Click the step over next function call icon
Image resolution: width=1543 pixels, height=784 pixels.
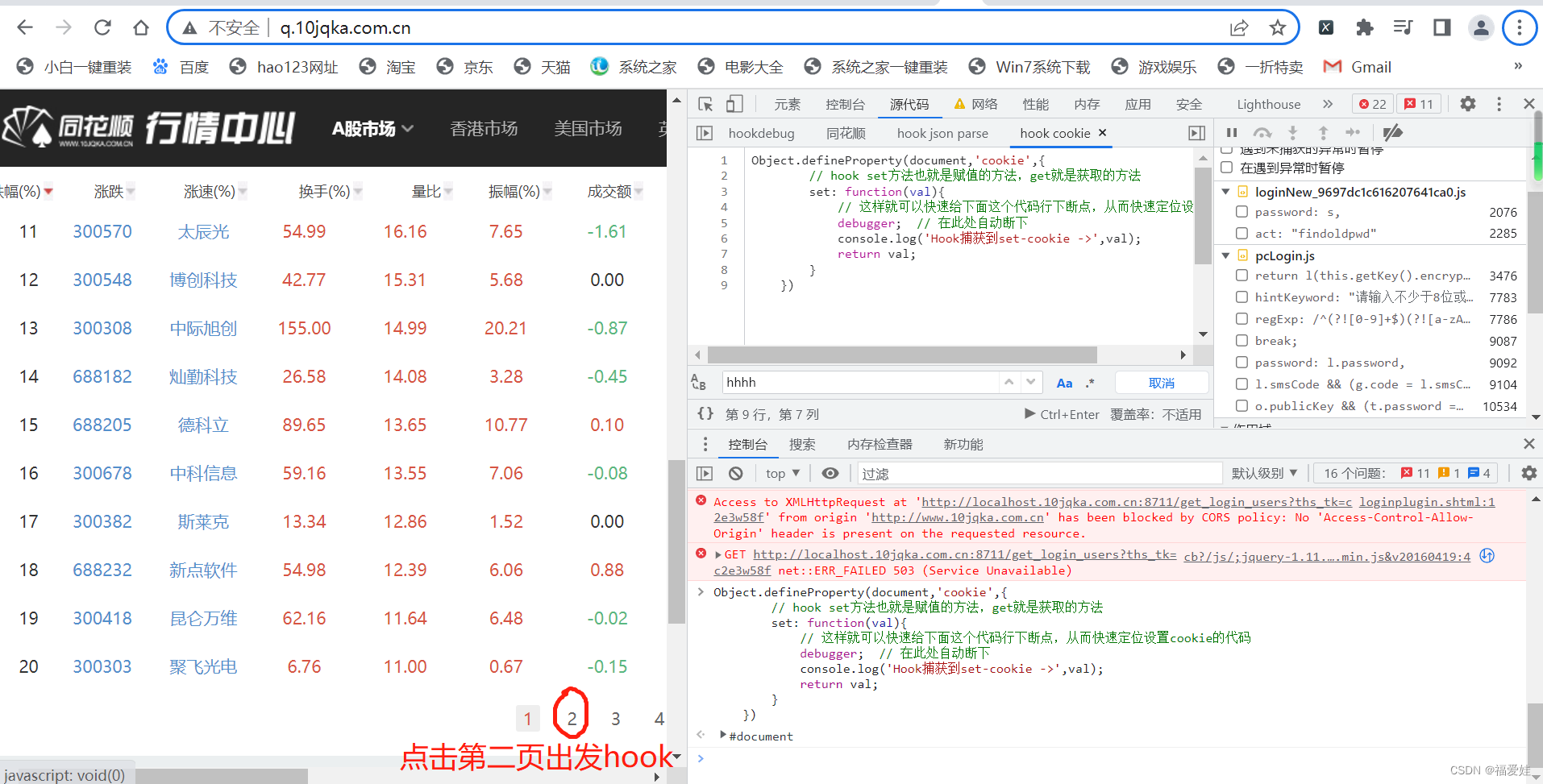pyautogui.click(x=1262, y=133)
